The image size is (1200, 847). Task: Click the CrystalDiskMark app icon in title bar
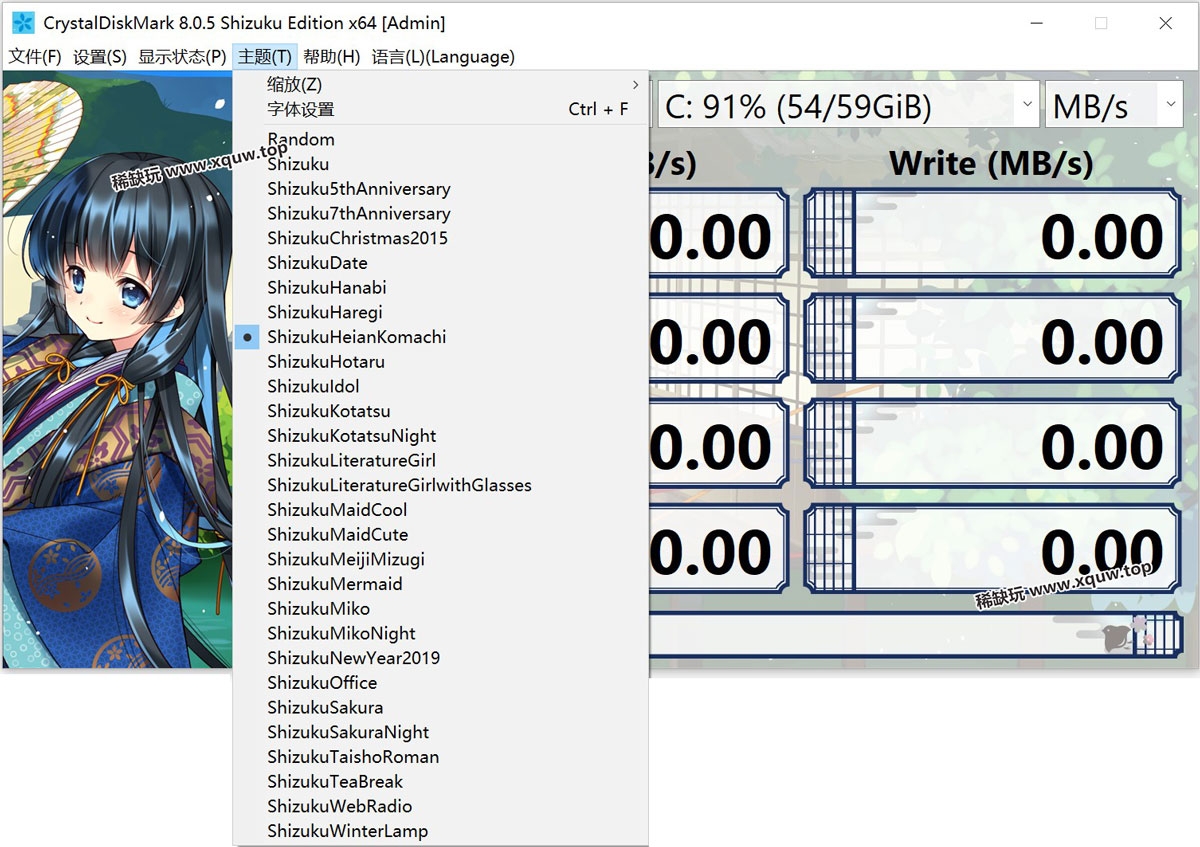click(x=23, y=23)
